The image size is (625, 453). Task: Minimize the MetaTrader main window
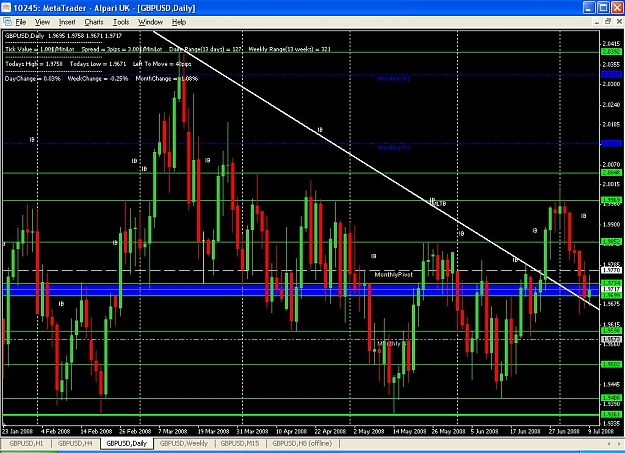click(589, 8)
